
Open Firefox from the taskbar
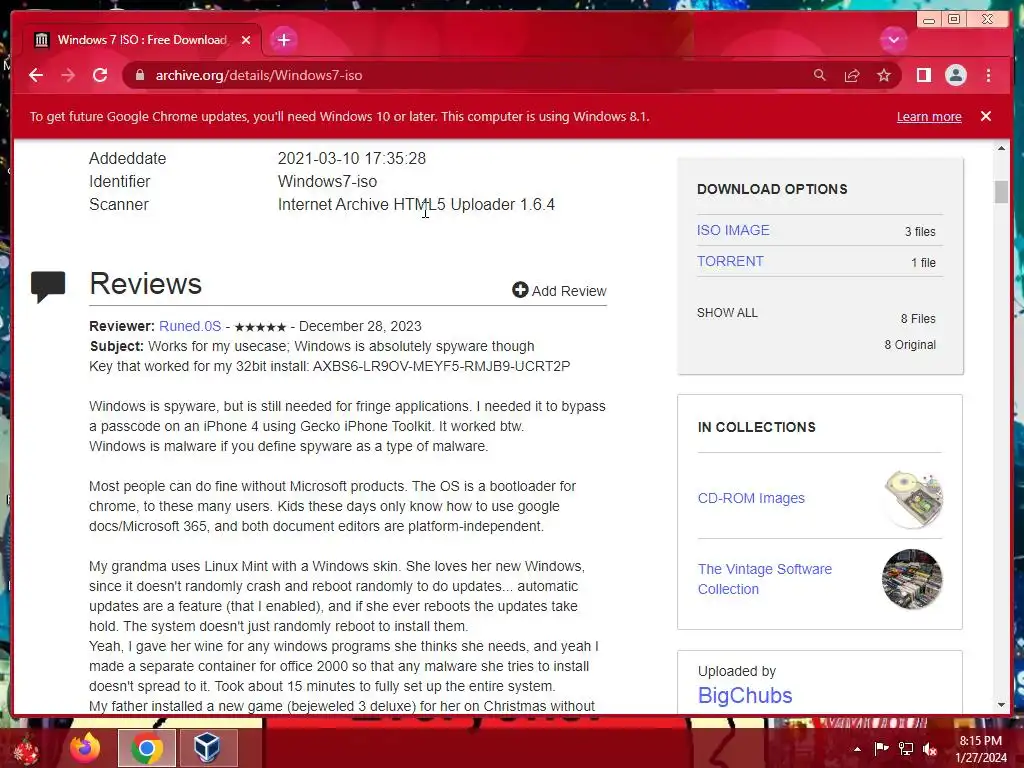point(85,748)
